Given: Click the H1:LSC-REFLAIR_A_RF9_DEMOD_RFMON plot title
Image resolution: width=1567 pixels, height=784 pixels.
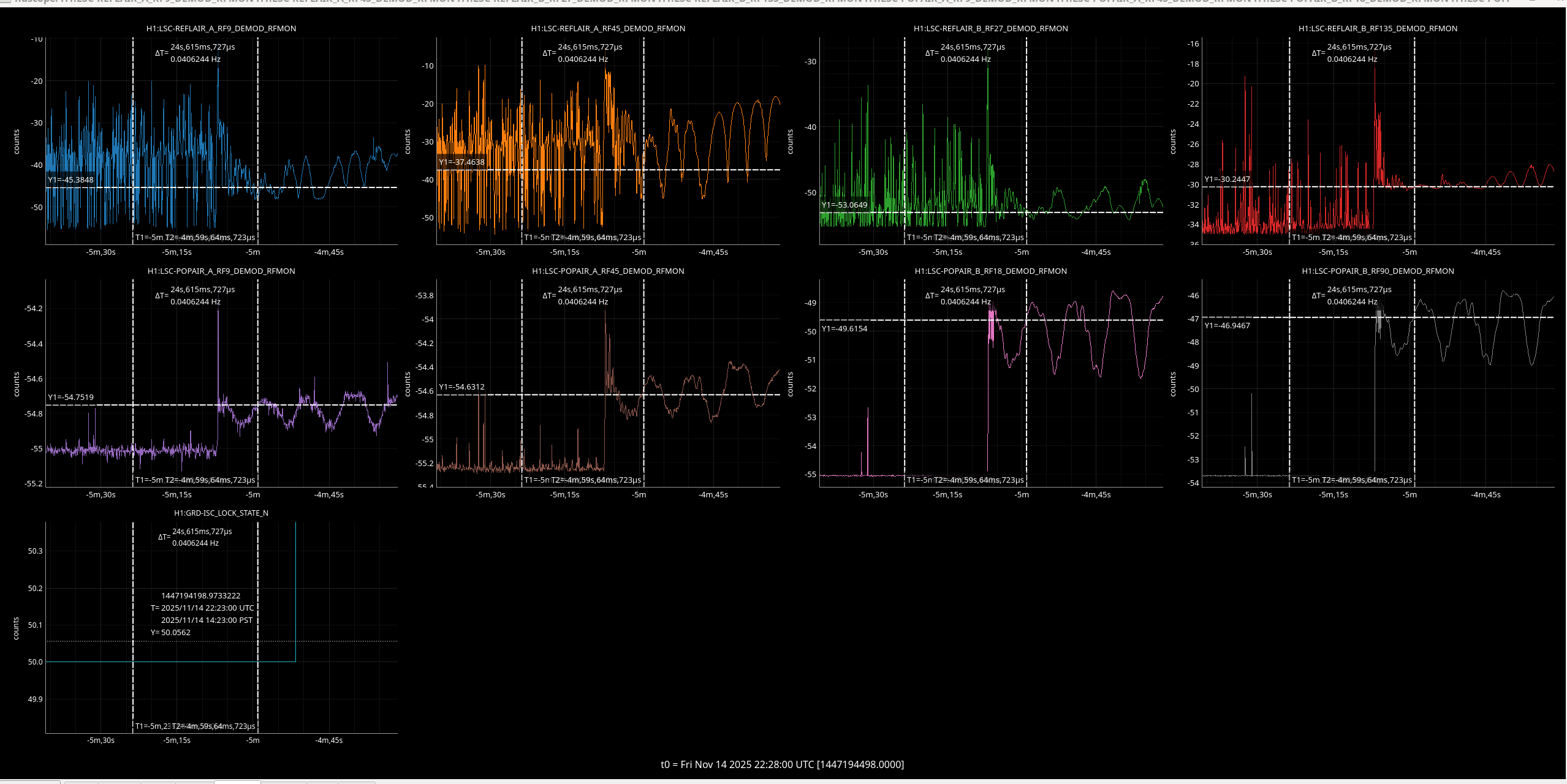Looking at the screenshot, I should [x=221, y=28].
